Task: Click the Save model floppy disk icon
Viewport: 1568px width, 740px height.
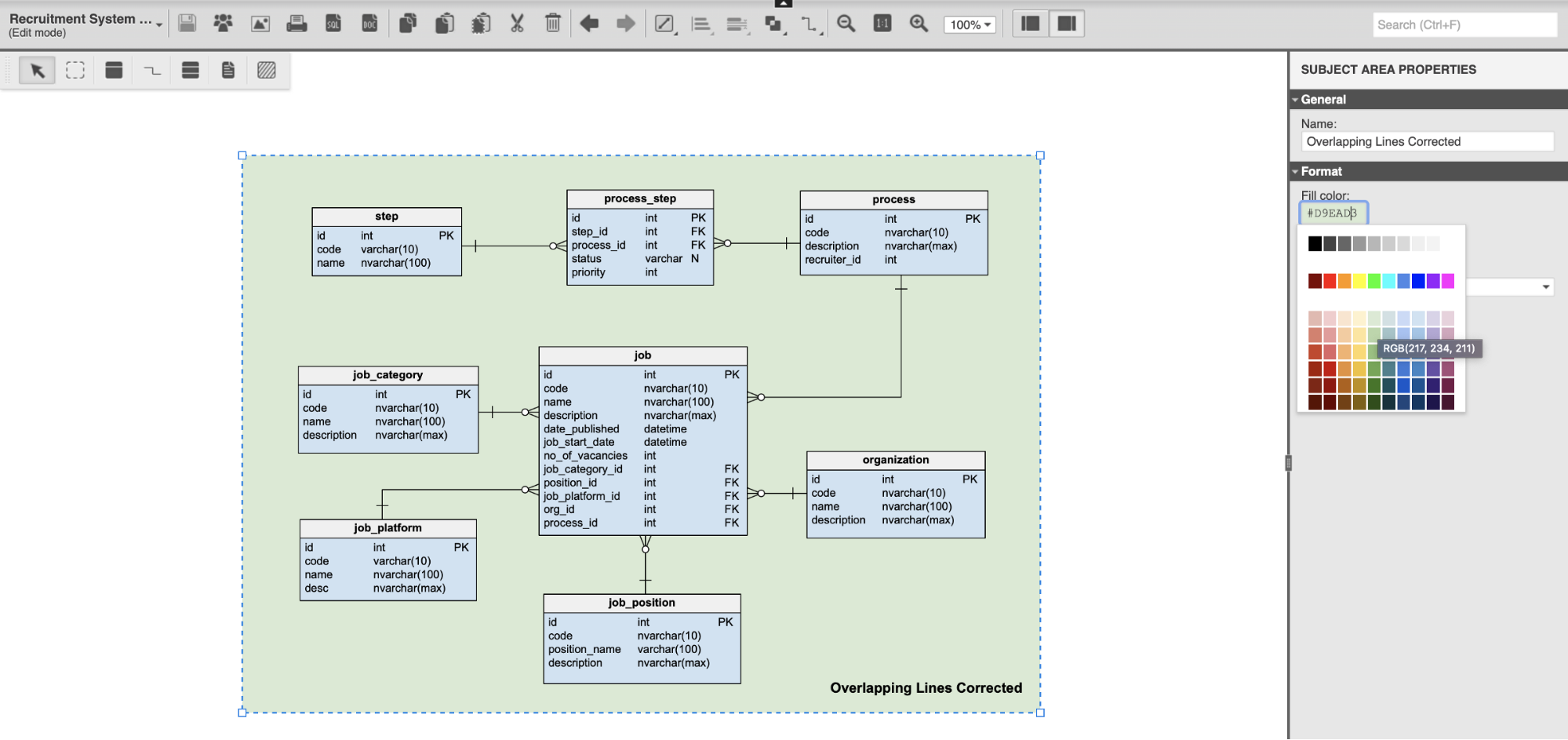Action: click(x=187, y=24)
